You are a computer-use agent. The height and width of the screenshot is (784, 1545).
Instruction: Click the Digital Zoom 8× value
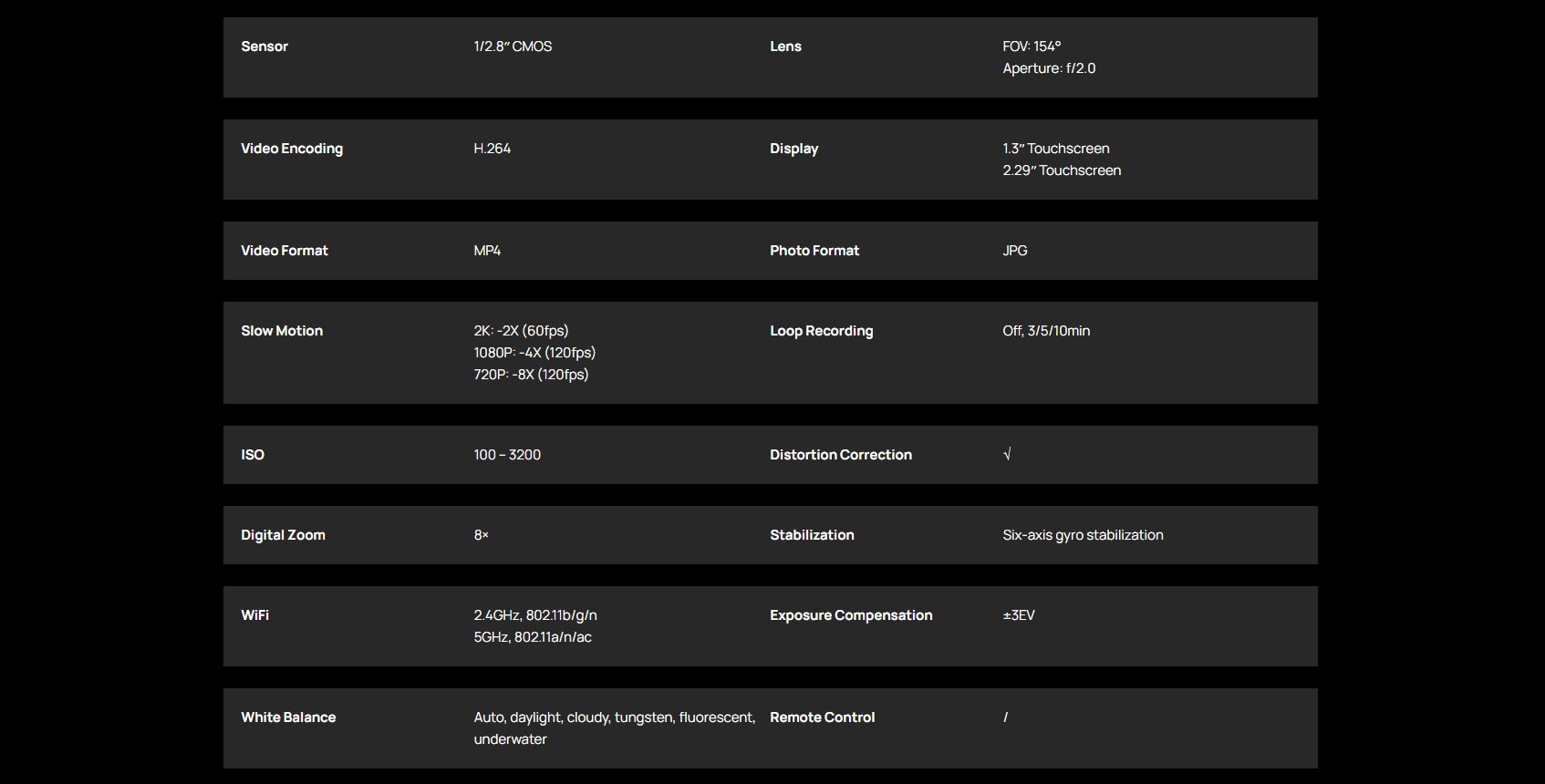(482, 535)
